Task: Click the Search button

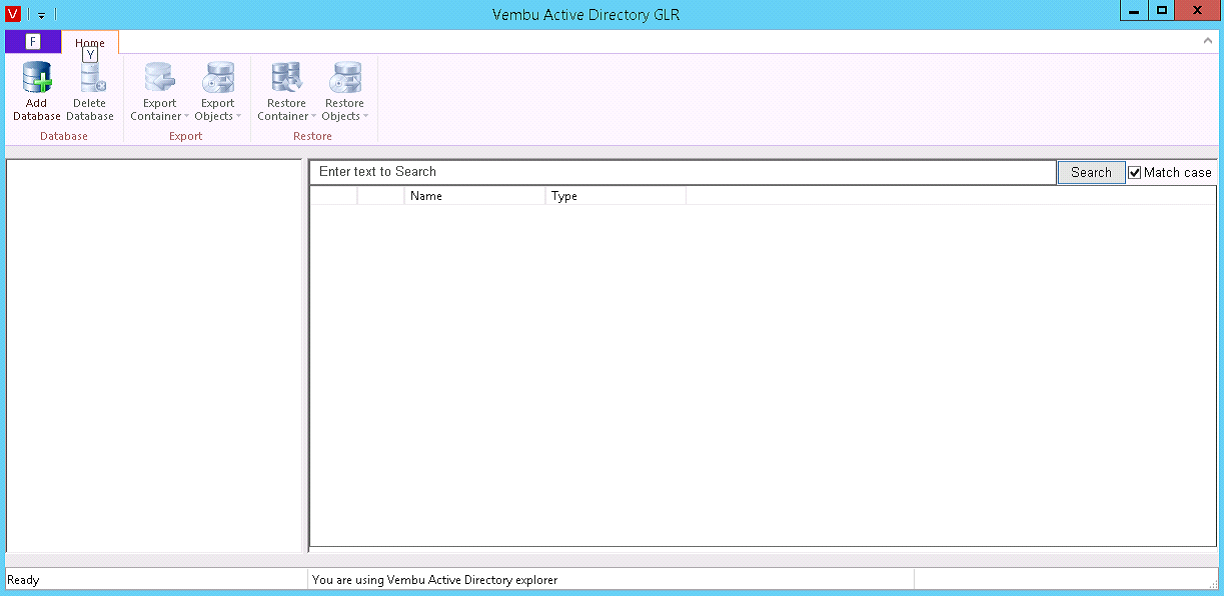Action: click(1091, 173)
